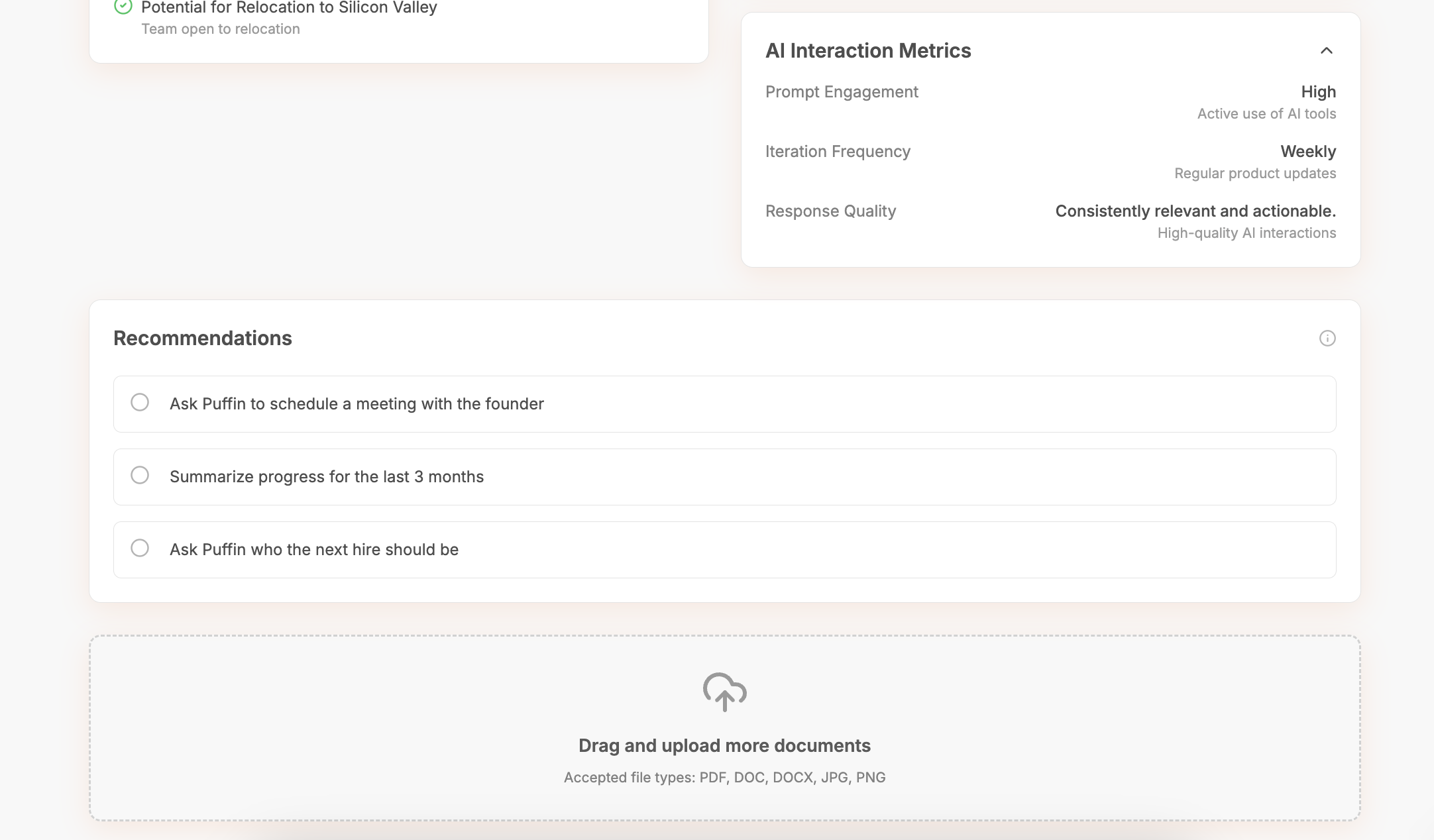The height and width of the screenshot is (840, 1434).
Task: Collapse the AI Interaction Metrics panel
Action: point(1326,51)
